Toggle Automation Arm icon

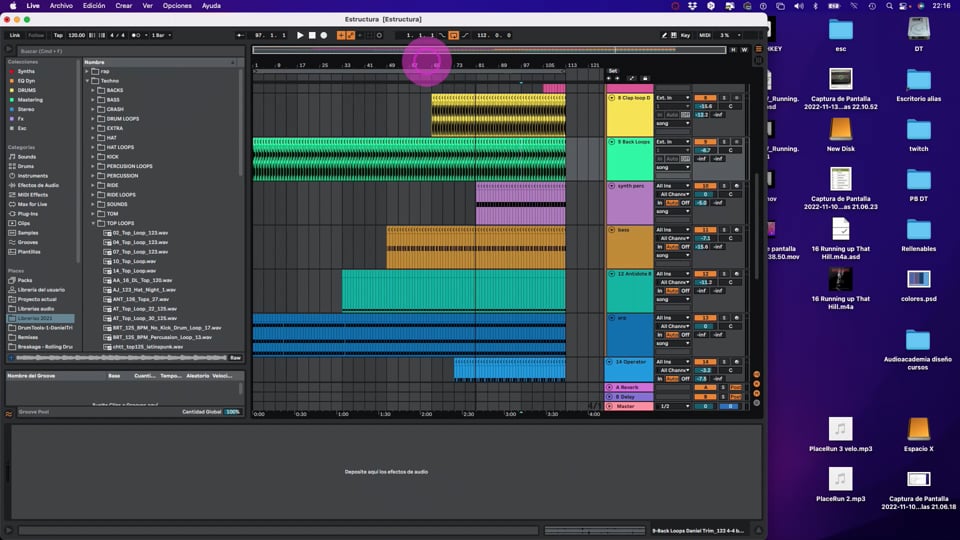pos(351,36)
